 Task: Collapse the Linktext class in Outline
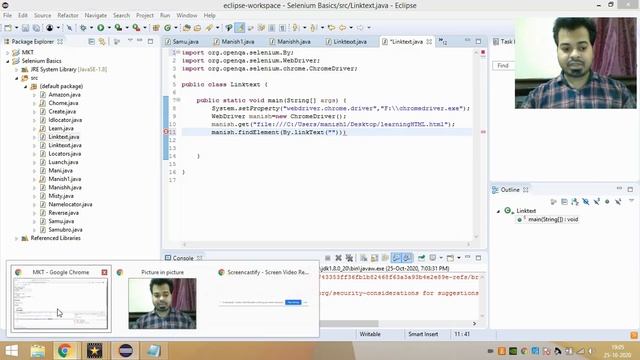point(498,211)
